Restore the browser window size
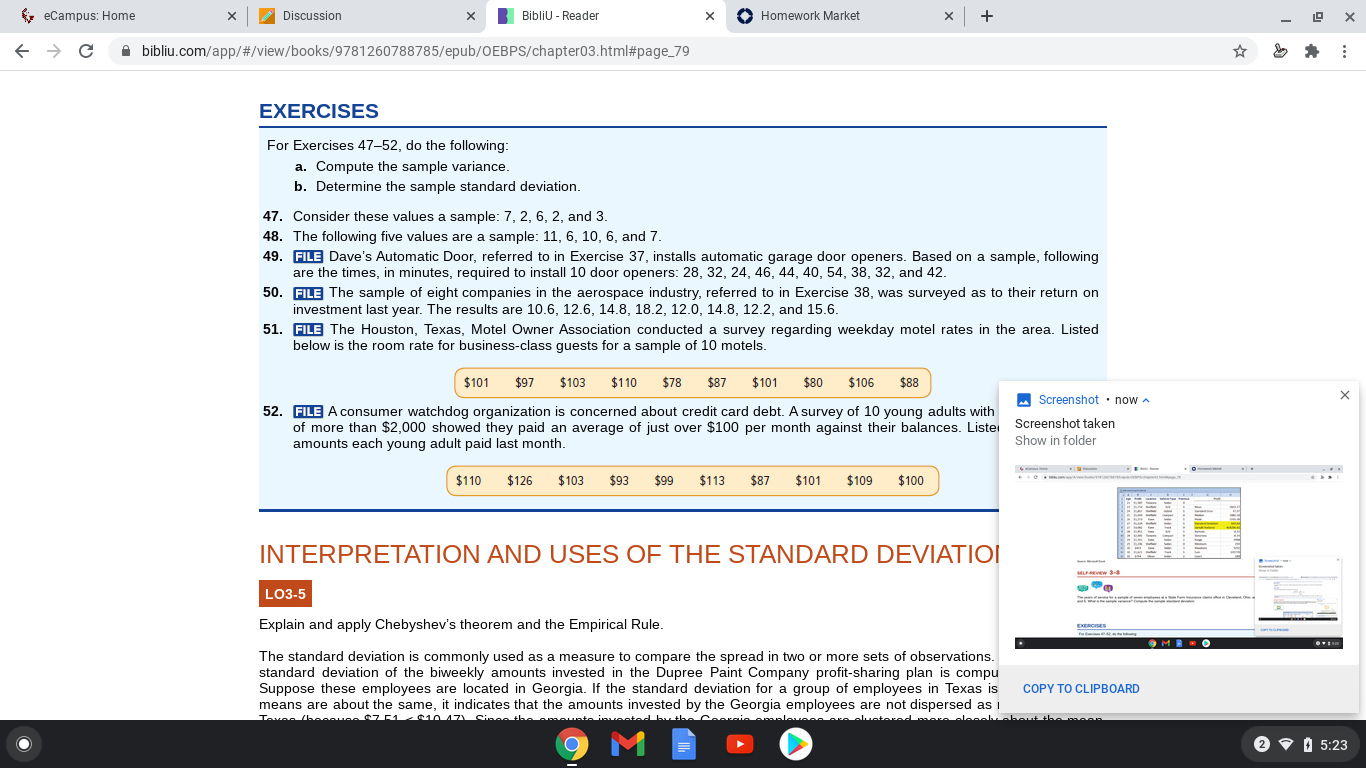 1317,16
